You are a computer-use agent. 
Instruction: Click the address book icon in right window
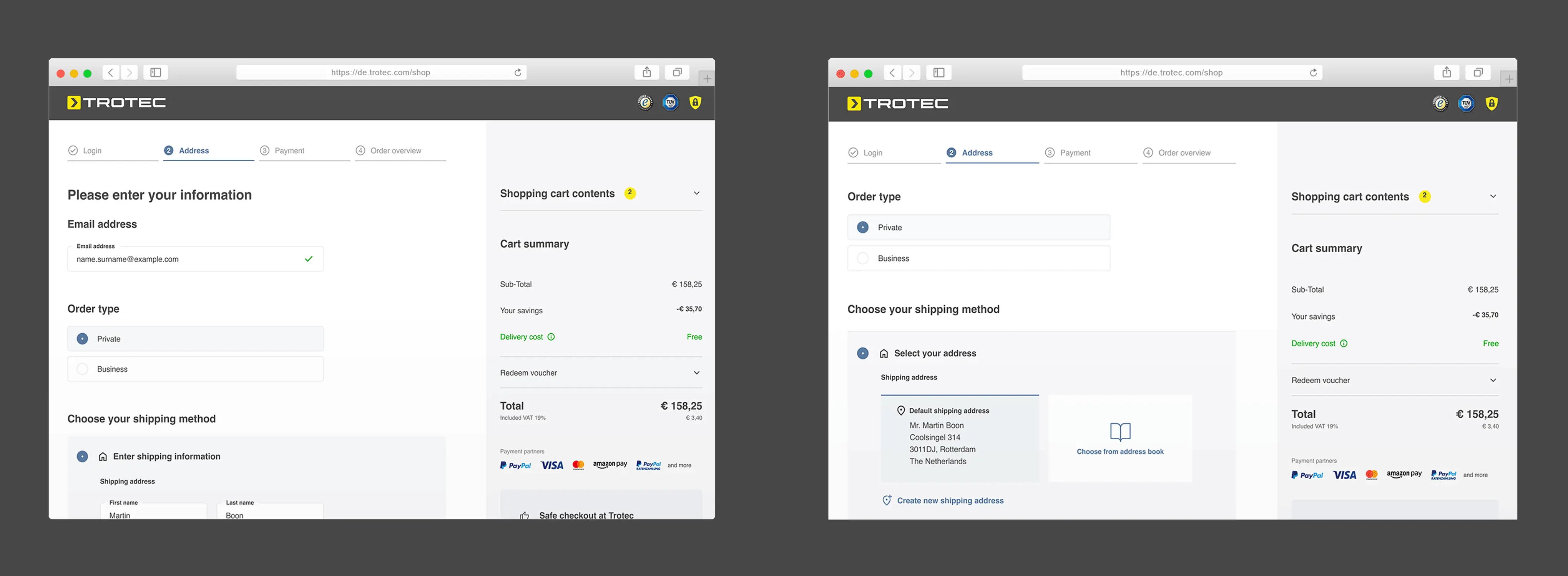coord(1120,432)
